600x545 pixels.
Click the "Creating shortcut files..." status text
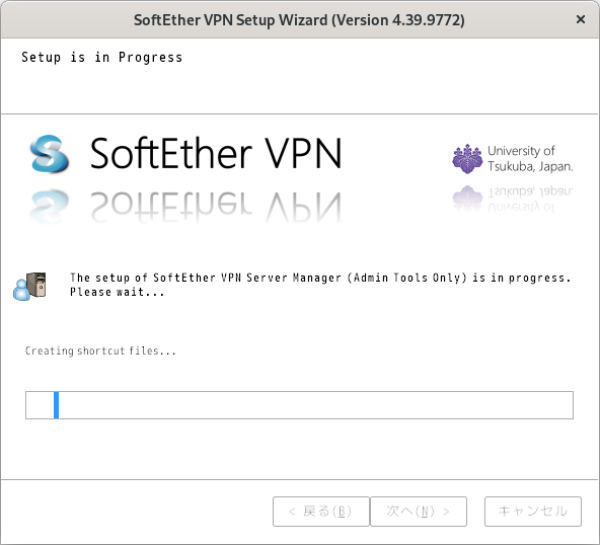[x=100, y=351]
